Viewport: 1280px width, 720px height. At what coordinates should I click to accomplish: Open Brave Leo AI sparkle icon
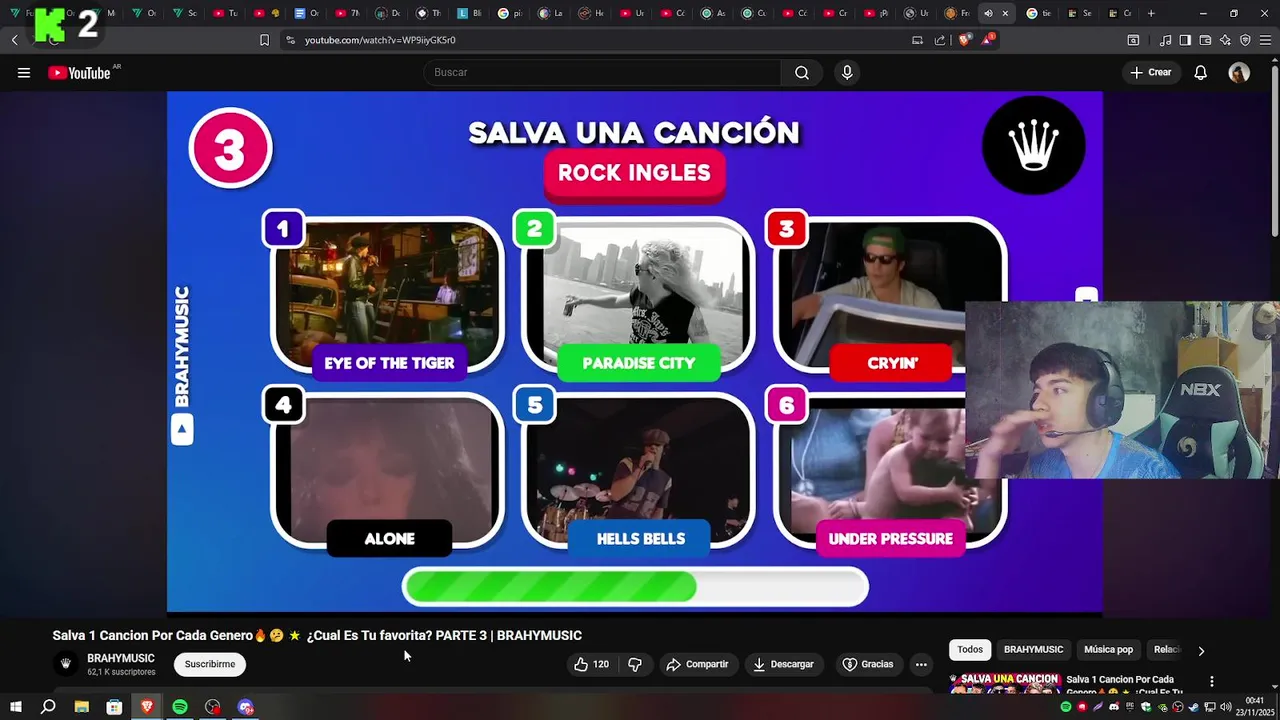coord(1225,40)
